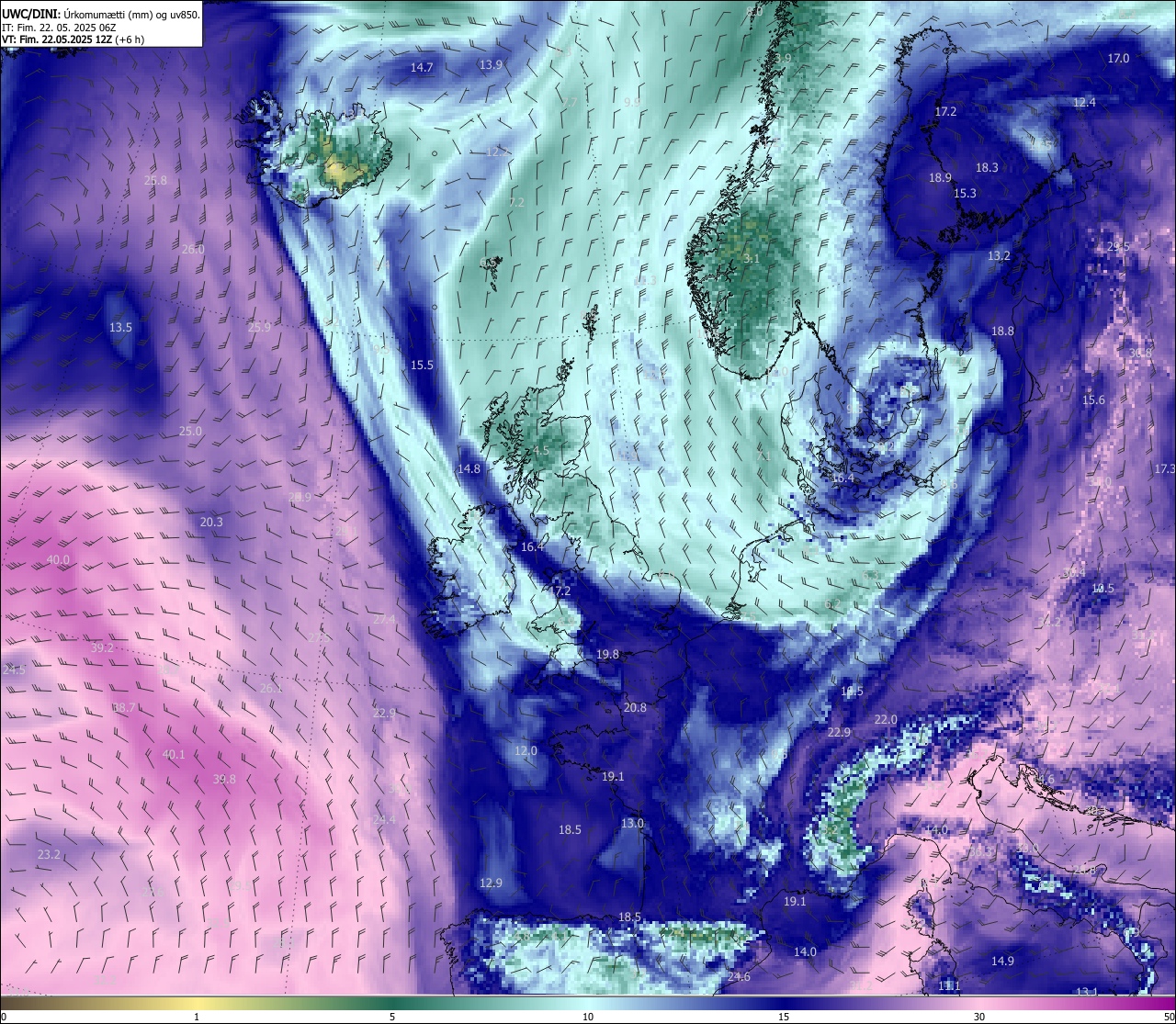Click the 39.2 value label
The width and height of the screenshot is (1176, 1024).
click(102, 648)
